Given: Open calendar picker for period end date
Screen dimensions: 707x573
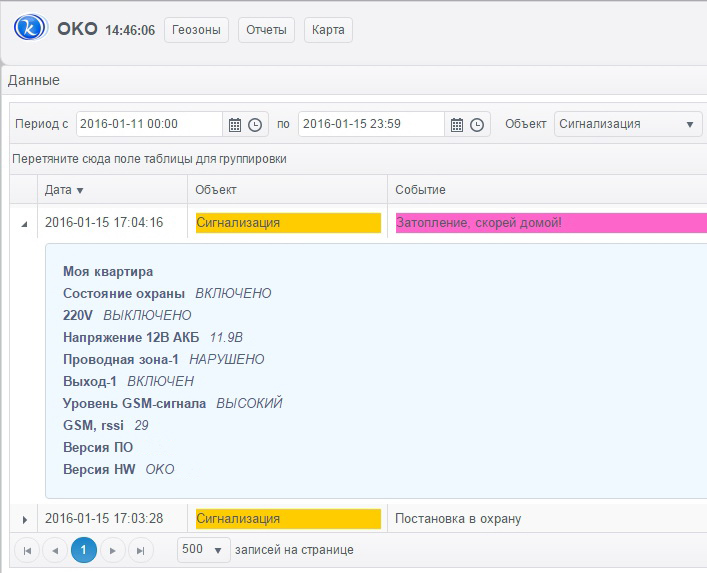Looking at the screenshot, I should tap(457, 125).
